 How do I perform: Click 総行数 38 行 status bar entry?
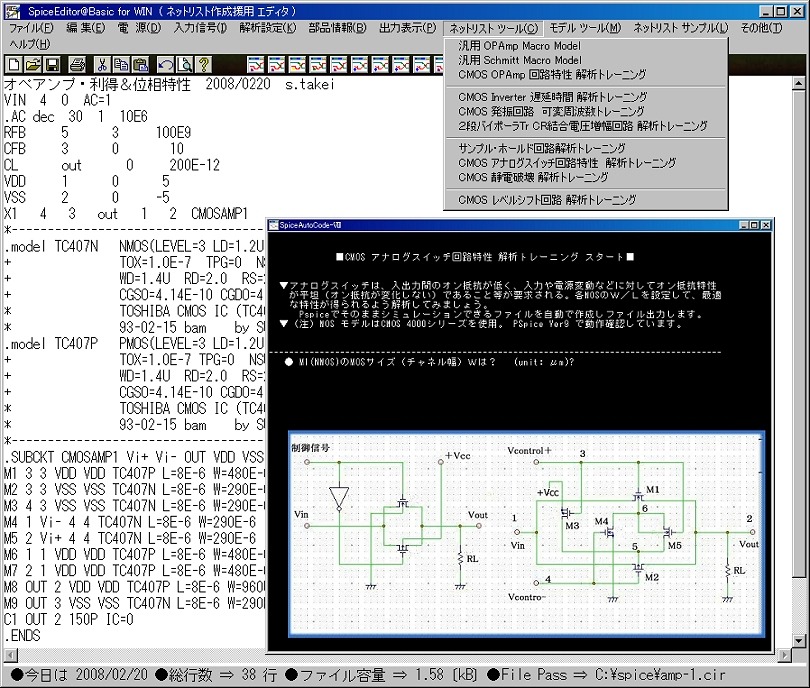click(216, 675)
